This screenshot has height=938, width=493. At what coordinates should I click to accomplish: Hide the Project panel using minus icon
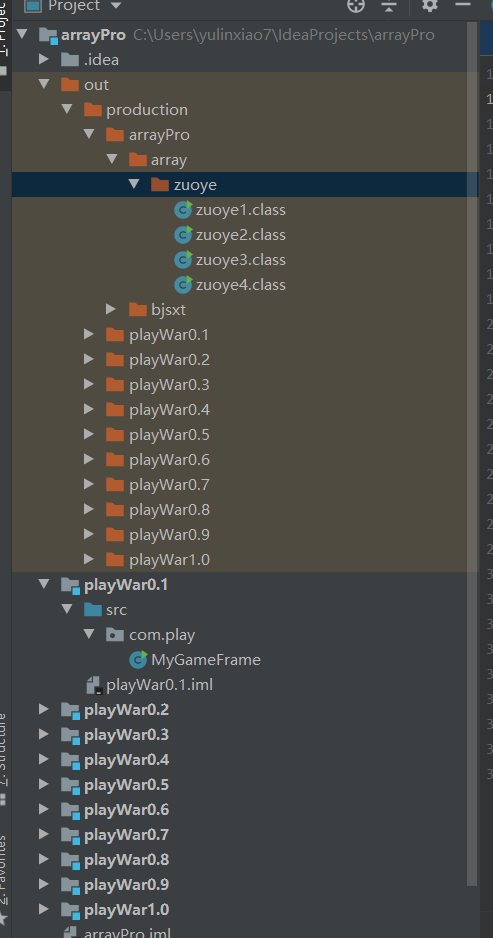click(462, 5)
